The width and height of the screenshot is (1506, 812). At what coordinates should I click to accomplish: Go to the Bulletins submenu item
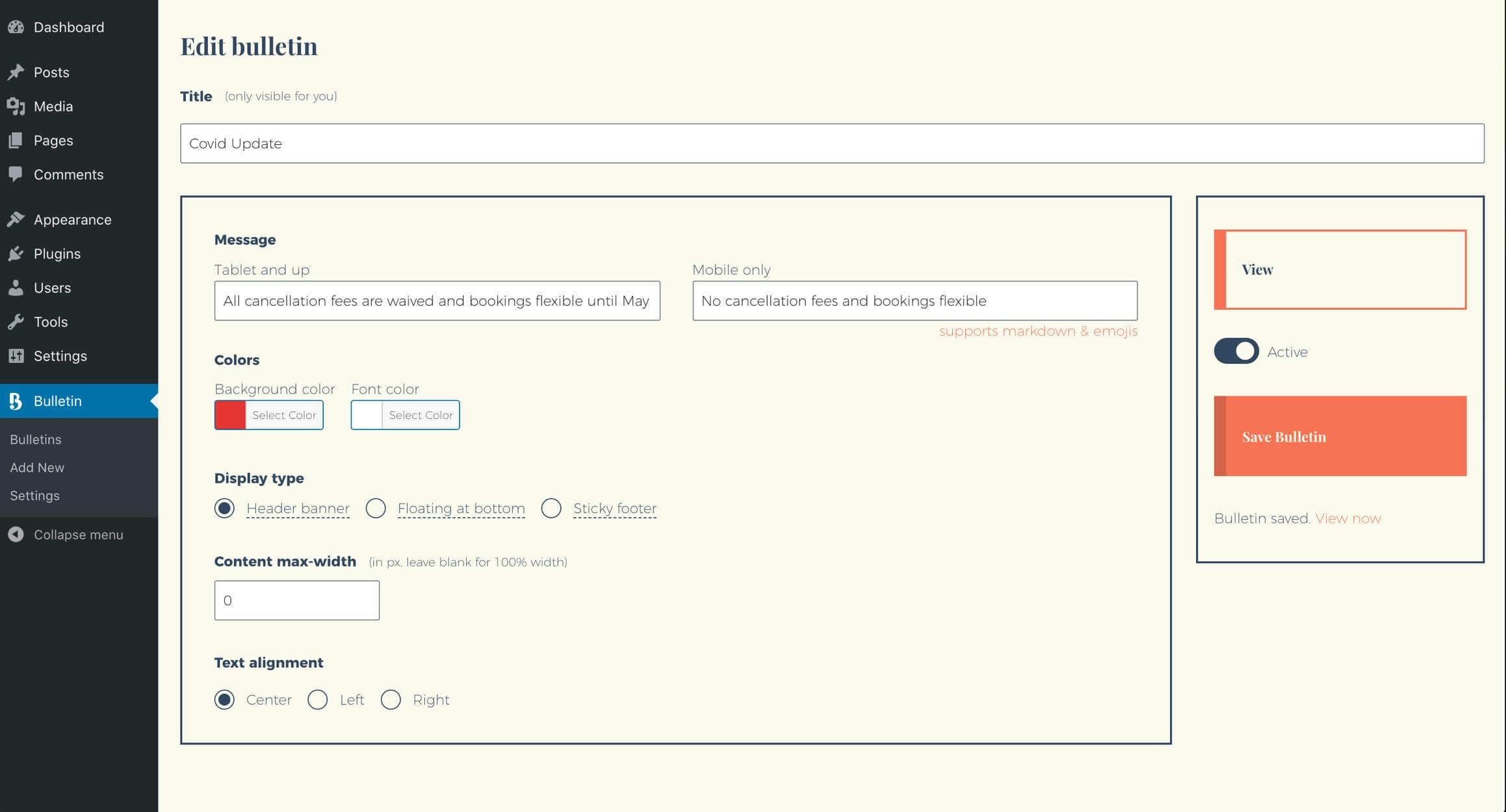click(x=36, y=440)
